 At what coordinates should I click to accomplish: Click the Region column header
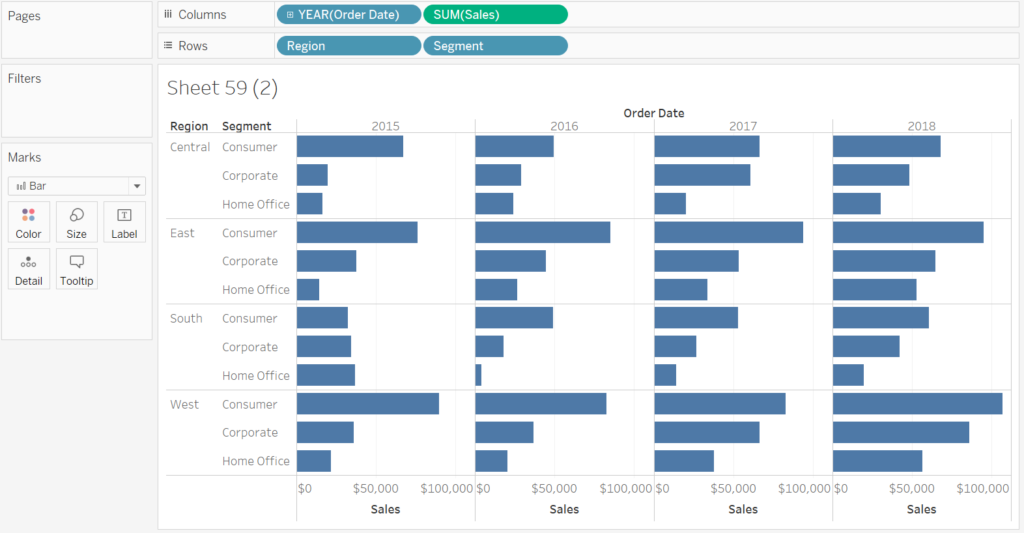[189, 126]
